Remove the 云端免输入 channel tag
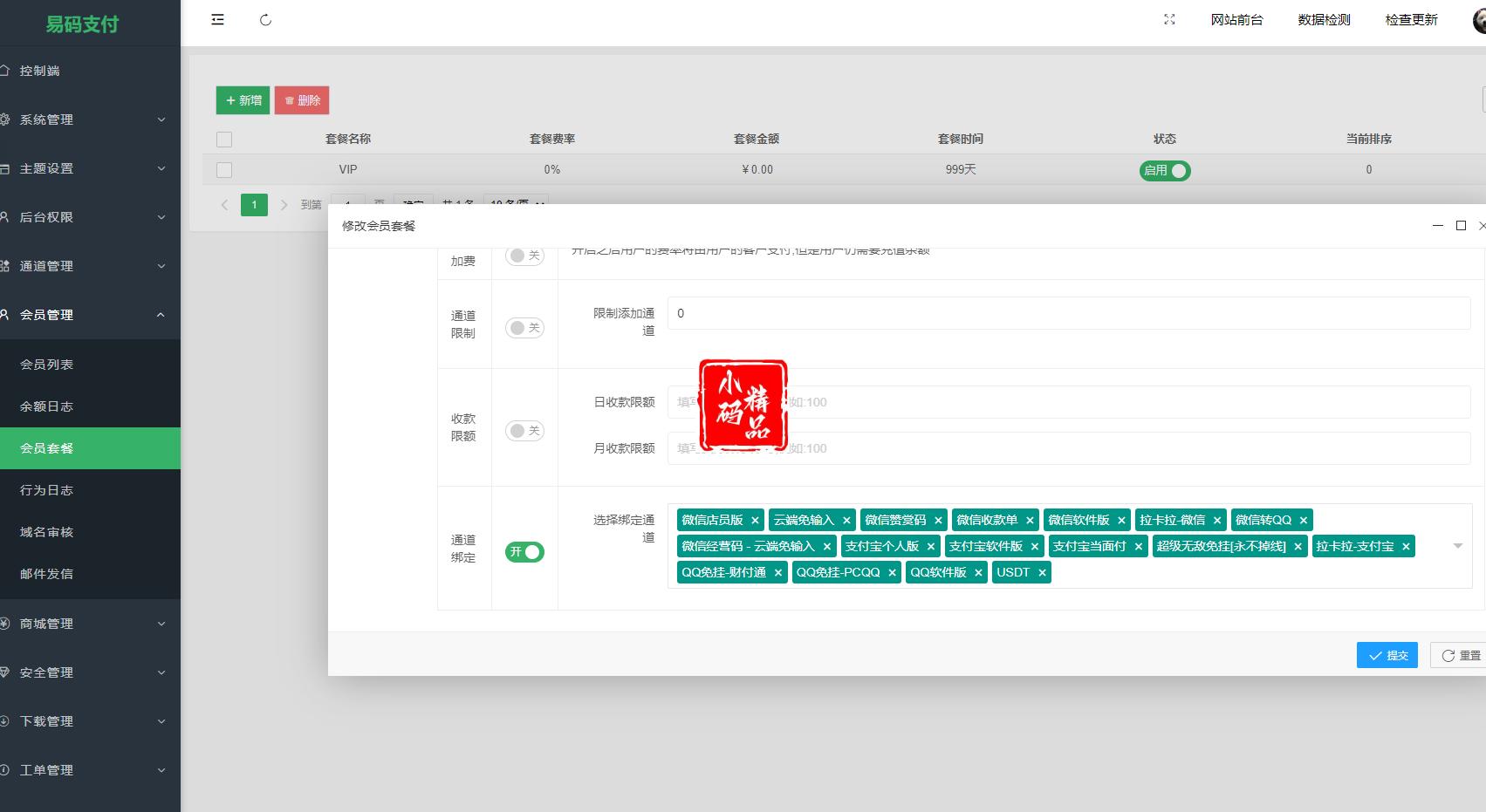Image resolution: width=1486 pixels, height=812 pixels. [x=846, y=521]
